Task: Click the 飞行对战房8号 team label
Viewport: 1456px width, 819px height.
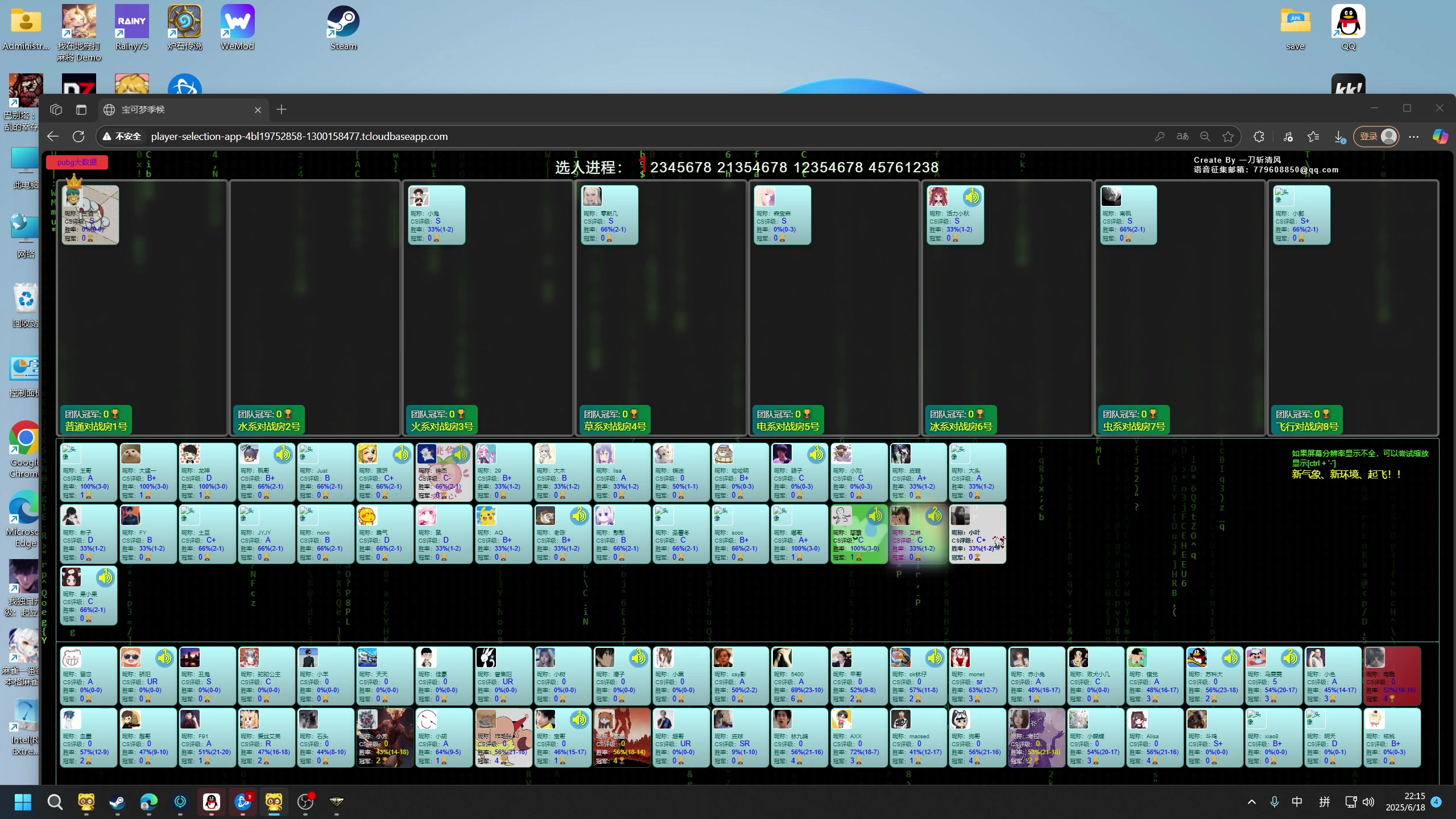Action: click(x=1307, y=427)
